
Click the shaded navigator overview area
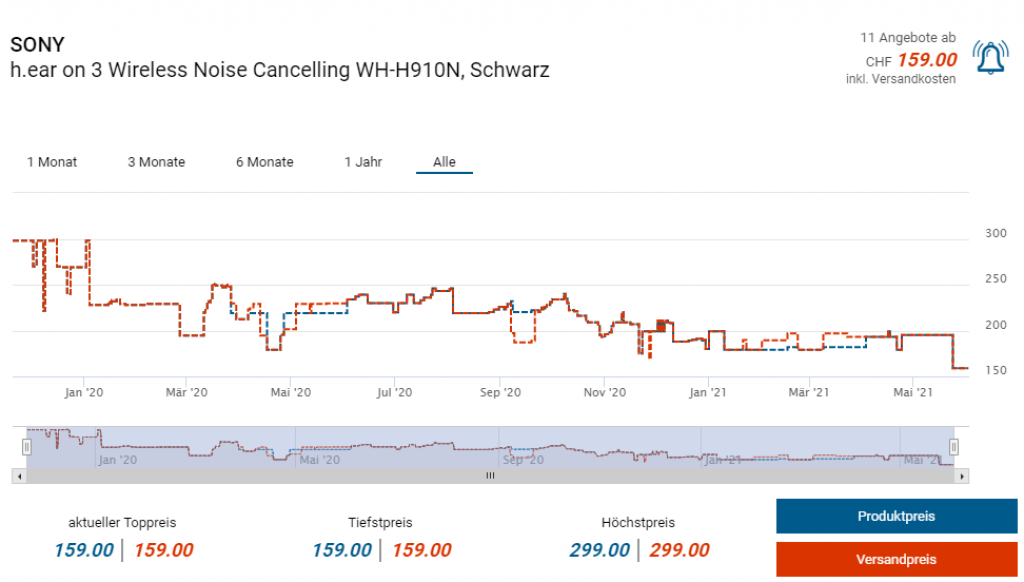click(490, 447)
